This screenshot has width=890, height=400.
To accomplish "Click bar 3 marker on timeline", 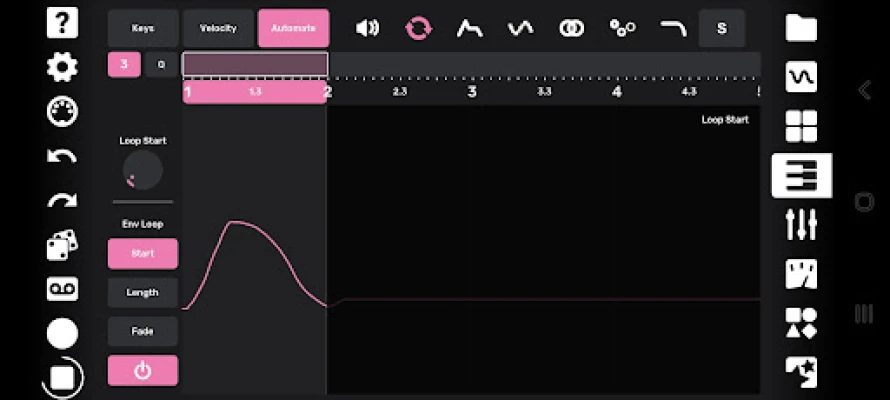I will pyautogui.click(x=472, y=92).
